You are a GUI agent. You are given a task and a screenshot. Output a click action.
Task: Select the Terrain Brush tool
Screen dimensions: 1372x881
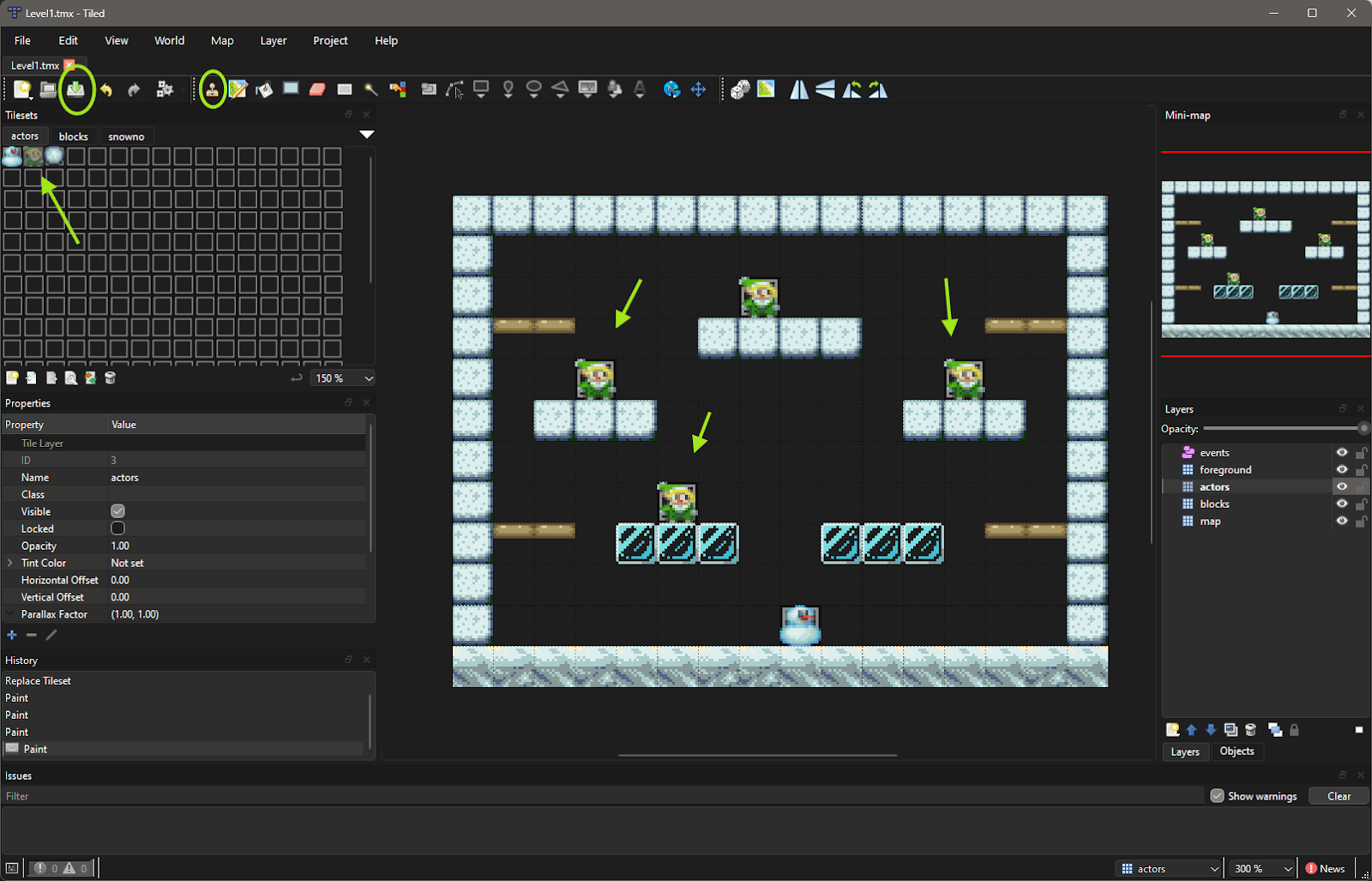pyautogui.click(x=238, y=89)
